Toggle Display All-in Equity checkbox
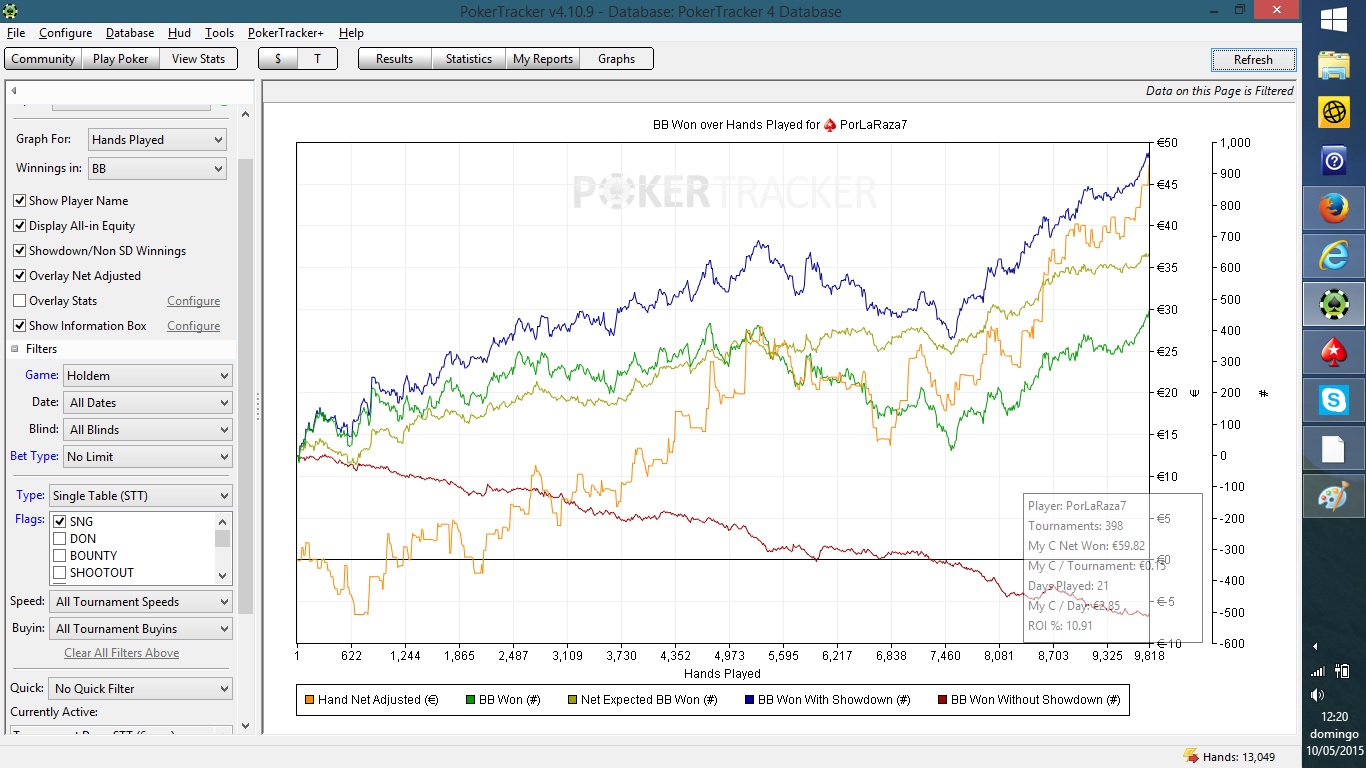Screen dimensions: 1366x768 [20, 225]
